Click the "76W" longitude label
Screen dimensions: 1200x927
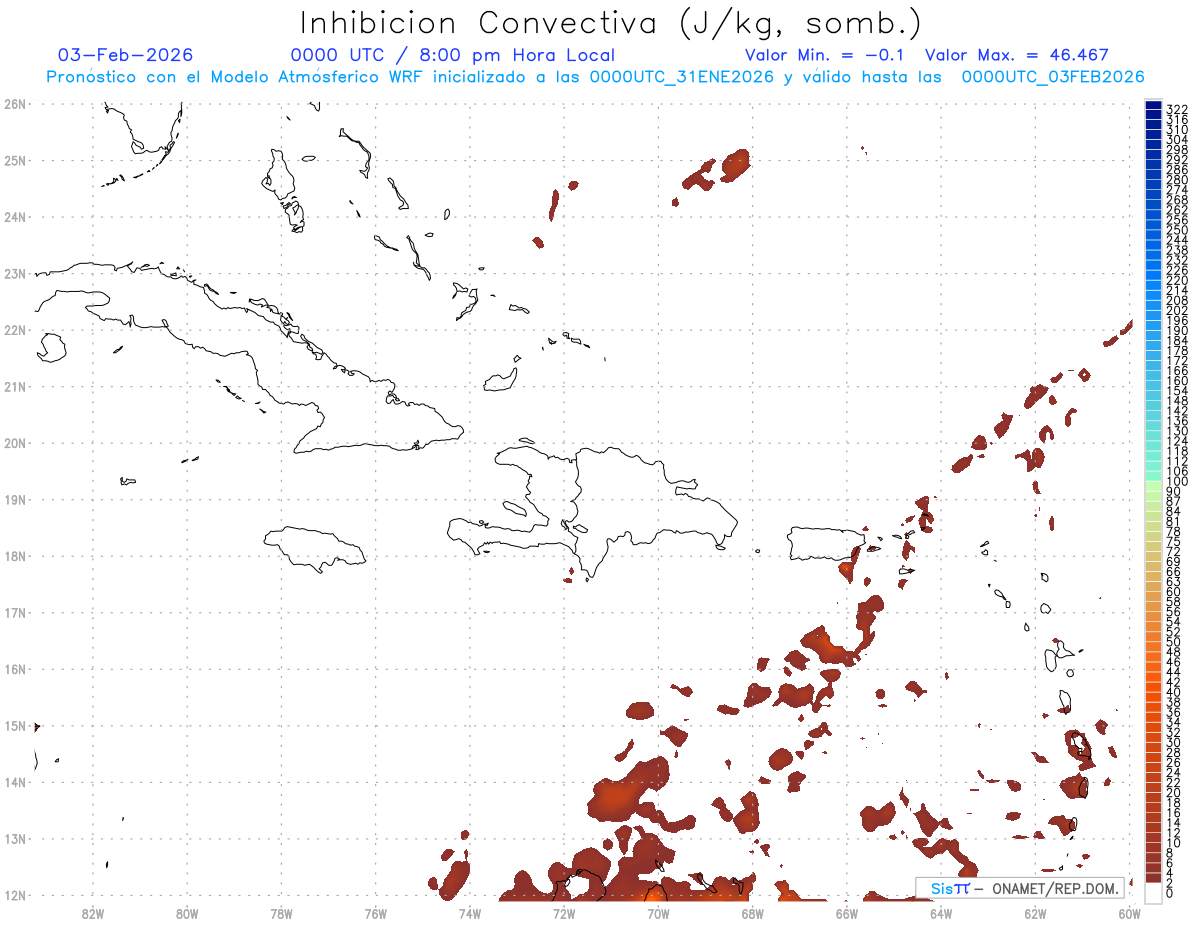(x=376, y=913)
